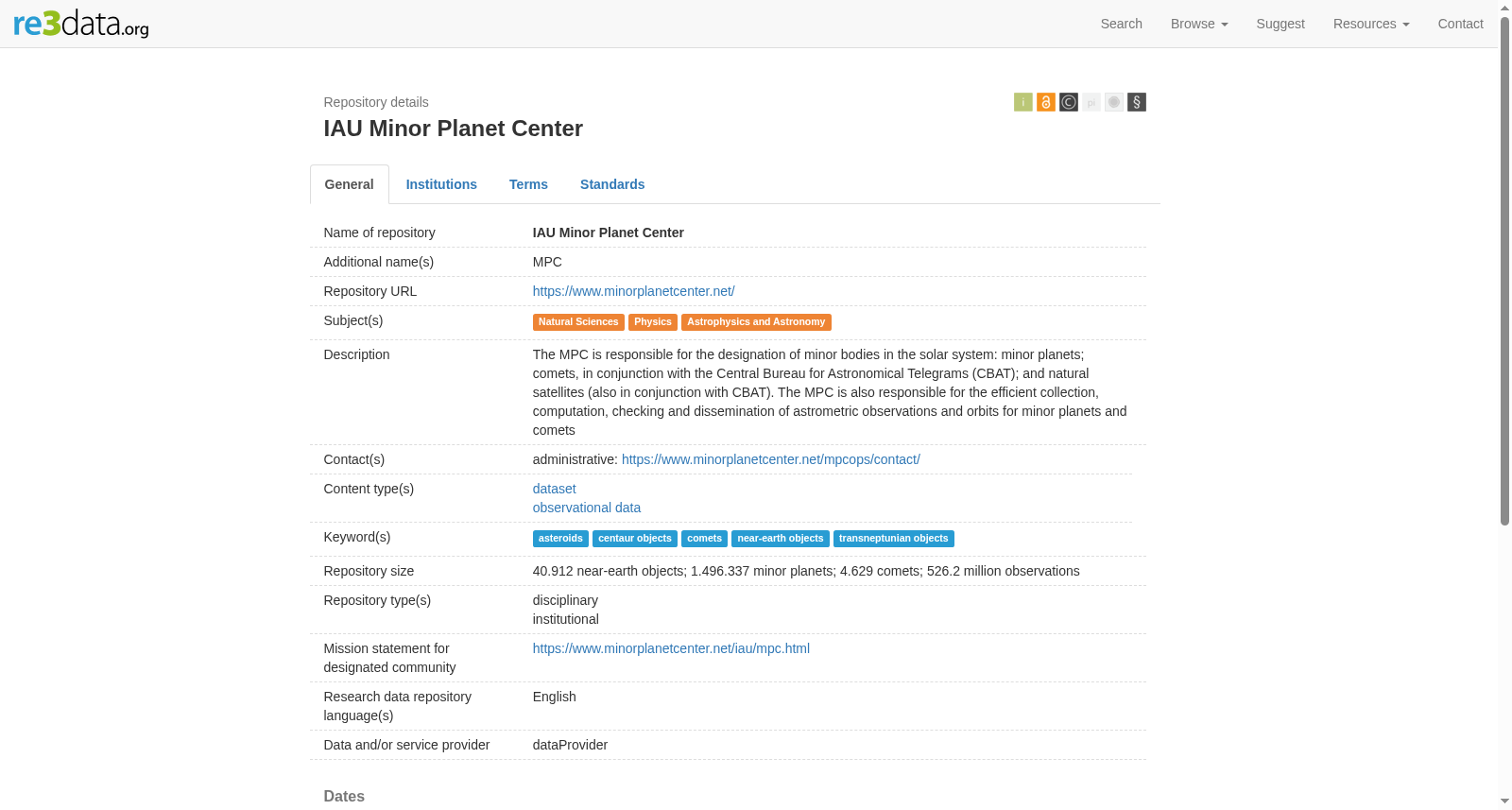Click the greyed-out persistent identifier badge
The image size is (1512, 810).
coord(1091,102)
